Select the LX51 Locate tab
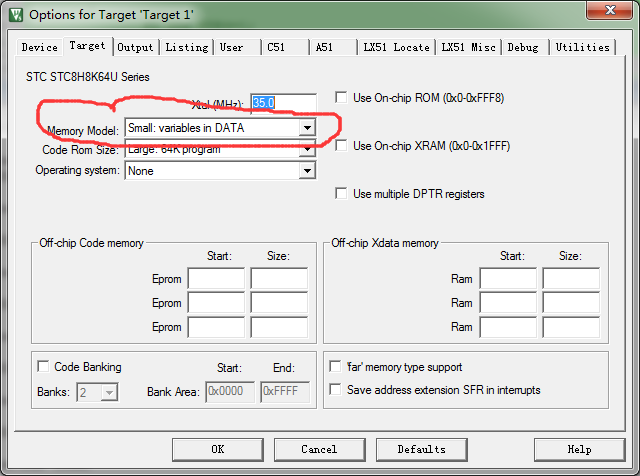 coord(396,47)
